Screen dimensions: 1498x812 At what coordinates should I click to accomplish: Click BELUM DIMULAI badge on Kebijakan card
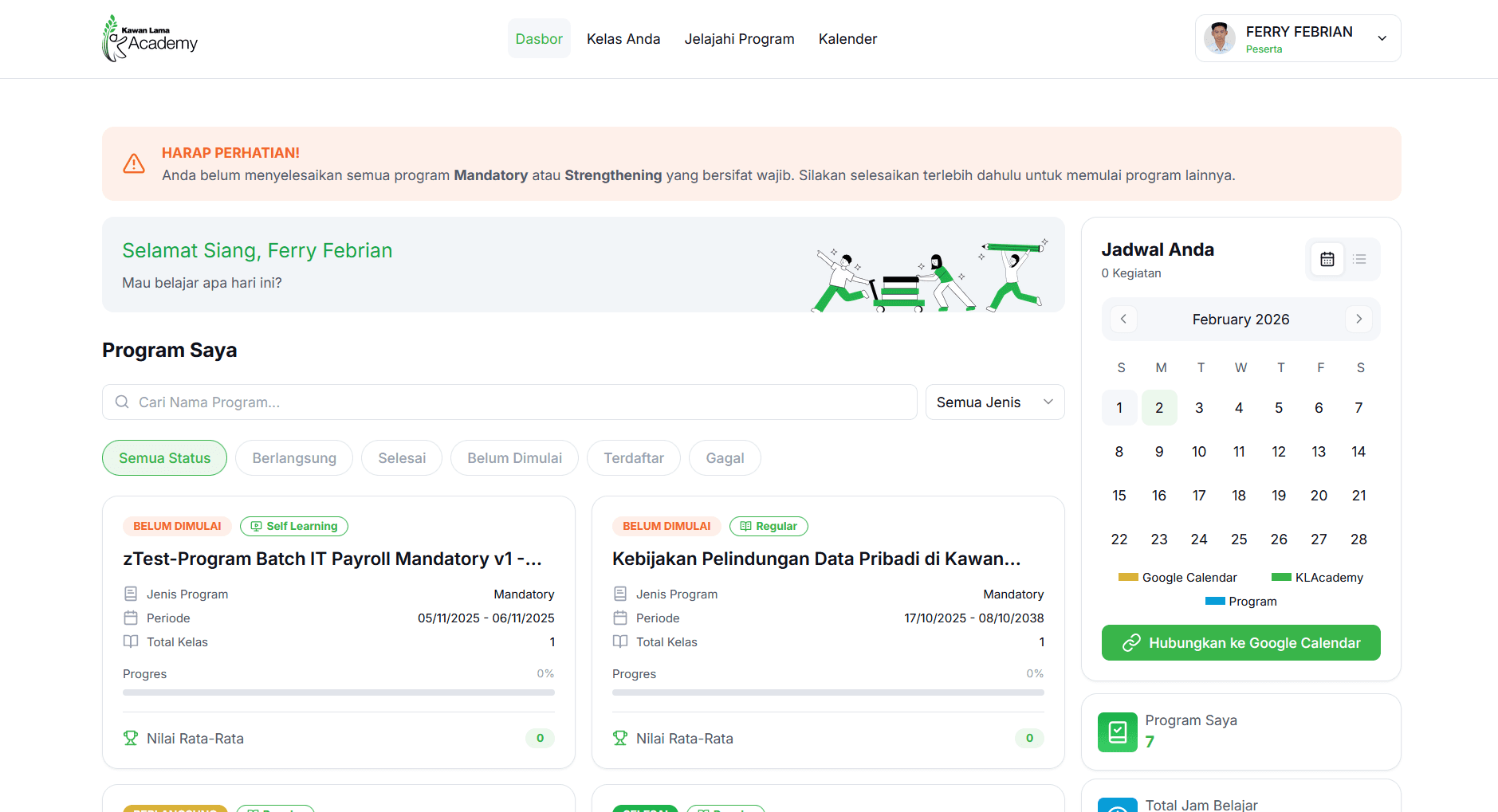point(666,526)
